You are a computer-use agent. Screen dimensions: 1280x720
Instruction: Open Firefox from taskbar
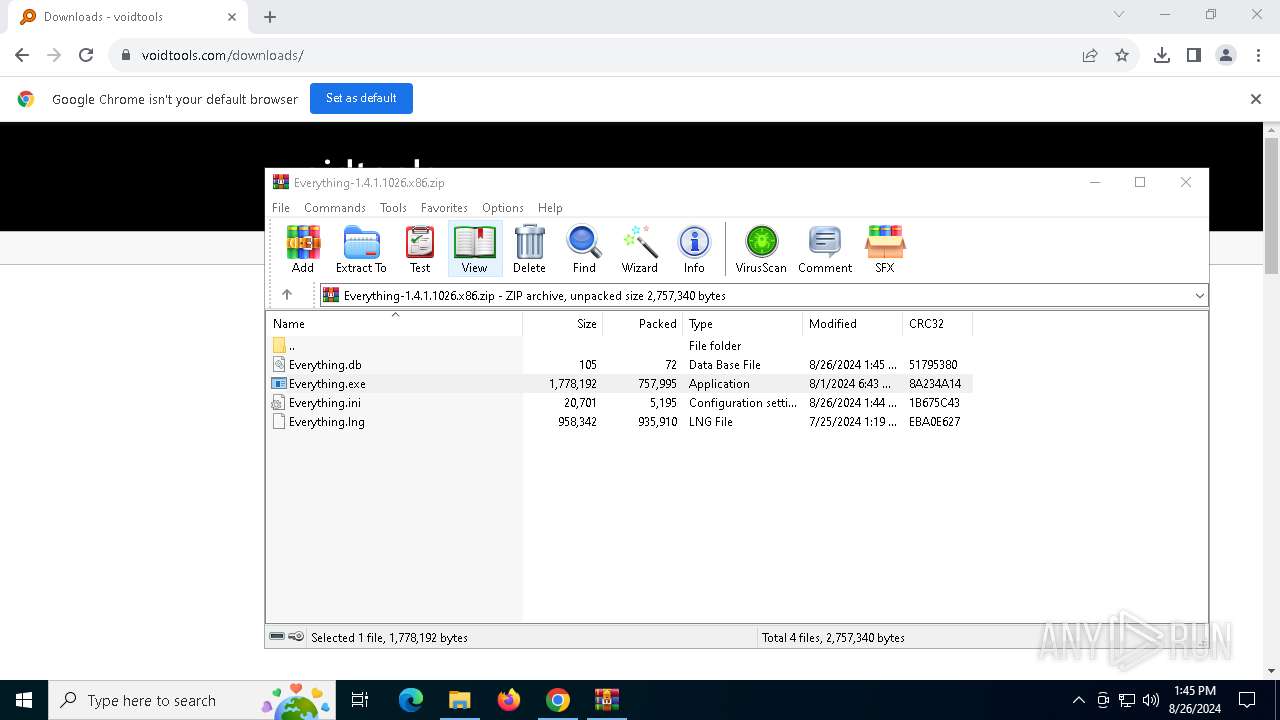coord(509,700)
